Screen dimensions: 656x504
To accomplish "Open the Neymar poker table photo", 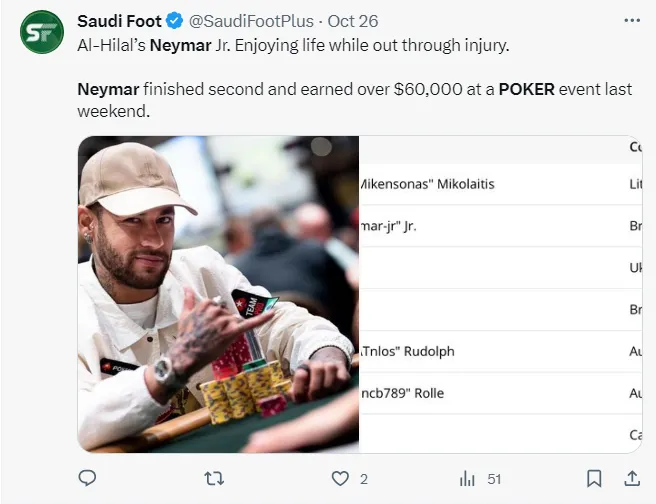I will click(218, 294).
